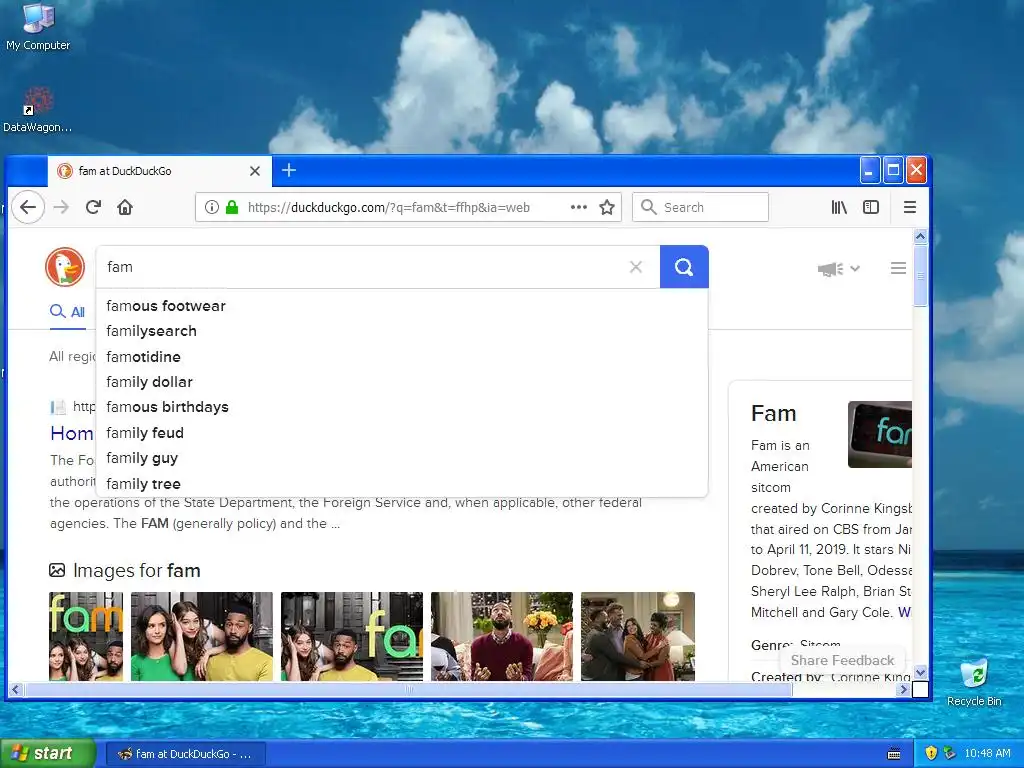1024x768 pixels.
Task: Choose suggestion 'family feud'
Action: pos(145,433)
